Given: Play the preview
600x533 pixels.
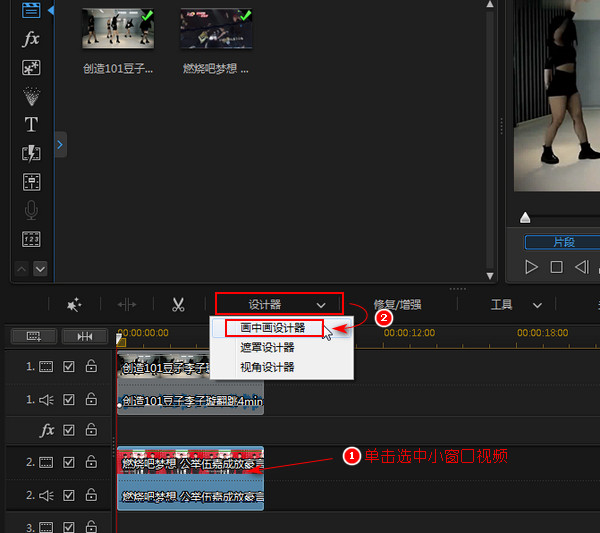Looking at the screenshot, I should 531,267.
